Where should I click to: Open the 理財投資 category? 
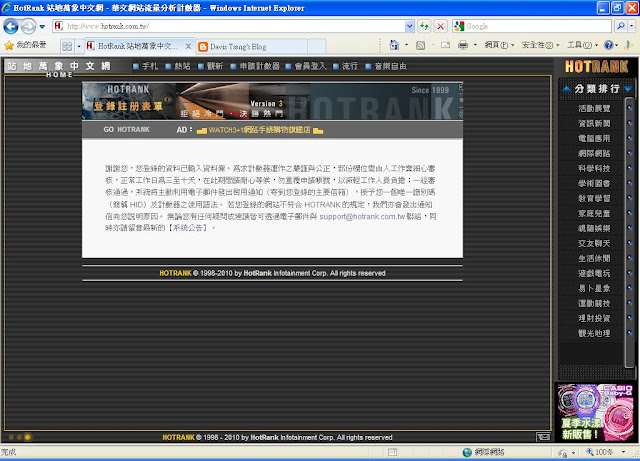coord(594,318)
